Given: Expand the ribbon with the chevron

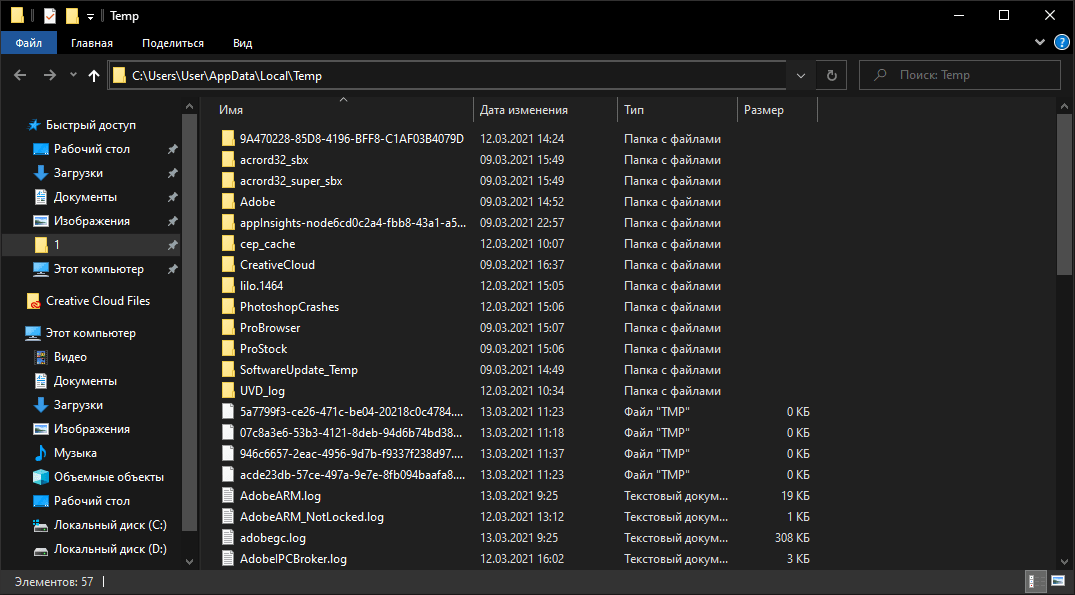Looking at the screenshot, I should (1041, 43).
